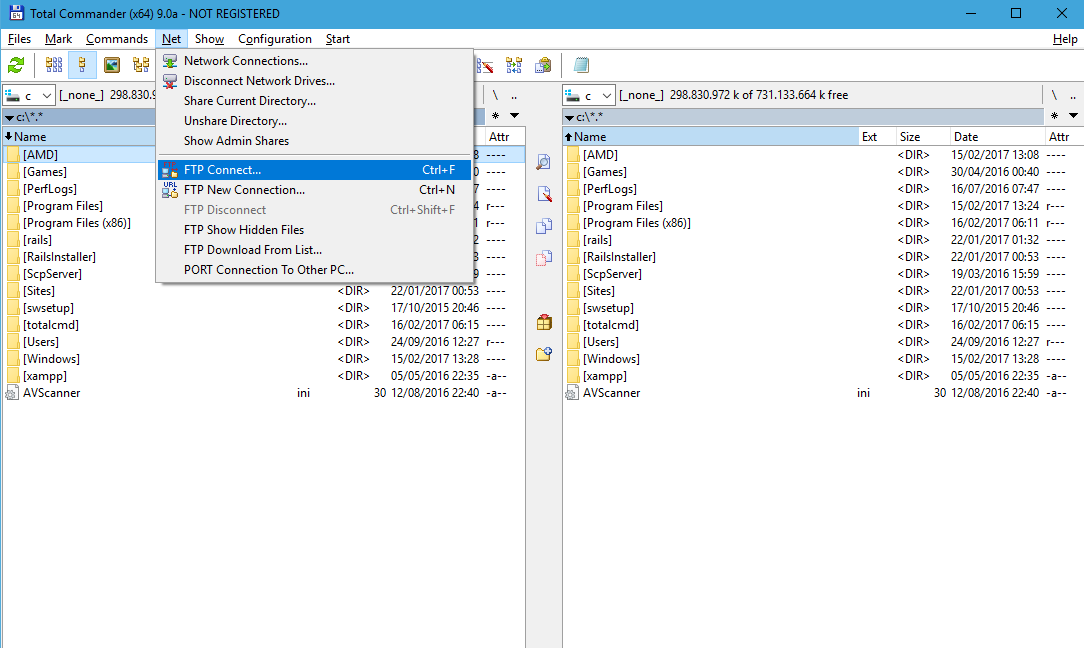Click the Network Connections menu icon
Image resolution: width=1084 pixels, height=648 pixels.
click(170, 61)
